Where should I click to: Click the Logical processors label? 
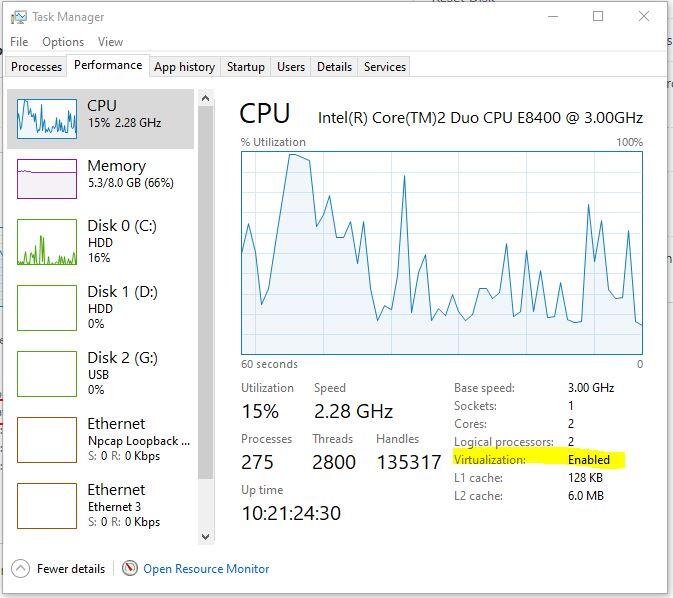504,442
